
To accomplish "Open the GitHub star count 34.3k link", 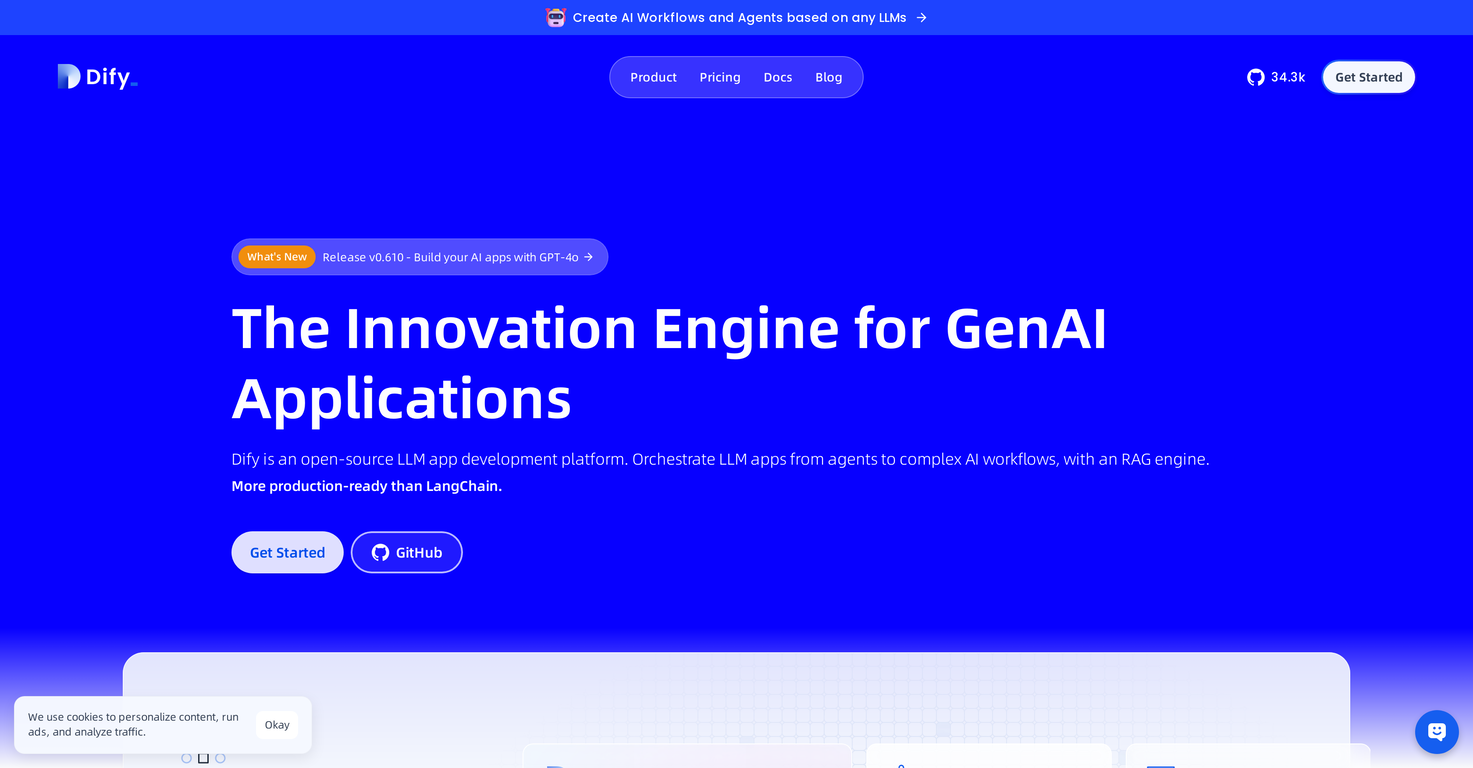I will [1276, 77].
